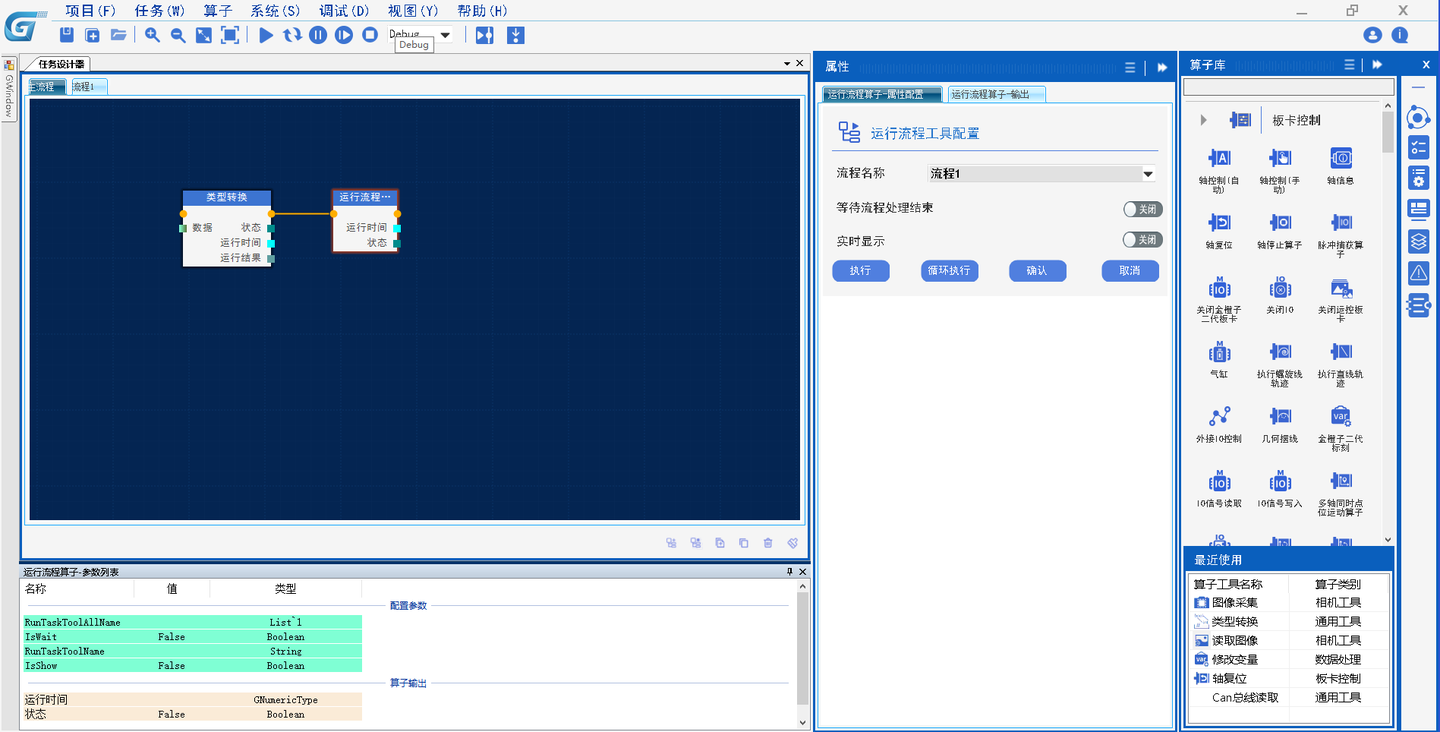Image resolution: width=1440 pixels, height=732 pixels.
Task: Select the 轴控制(自动) operator icon
Action: [x=1219, y=158]
